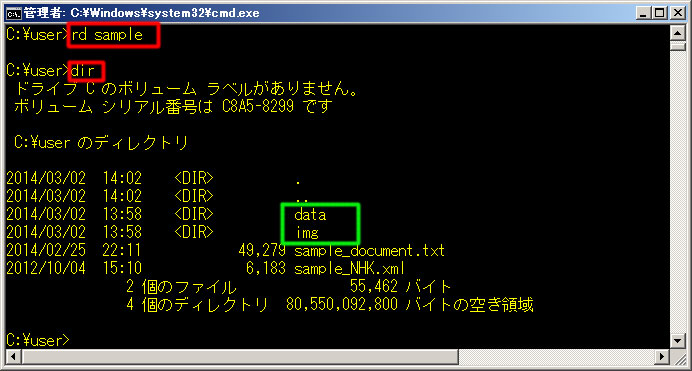The image size is (692, 371).
Task: Click the empty horizontal scrollbar track area
Action: (556, 356)
